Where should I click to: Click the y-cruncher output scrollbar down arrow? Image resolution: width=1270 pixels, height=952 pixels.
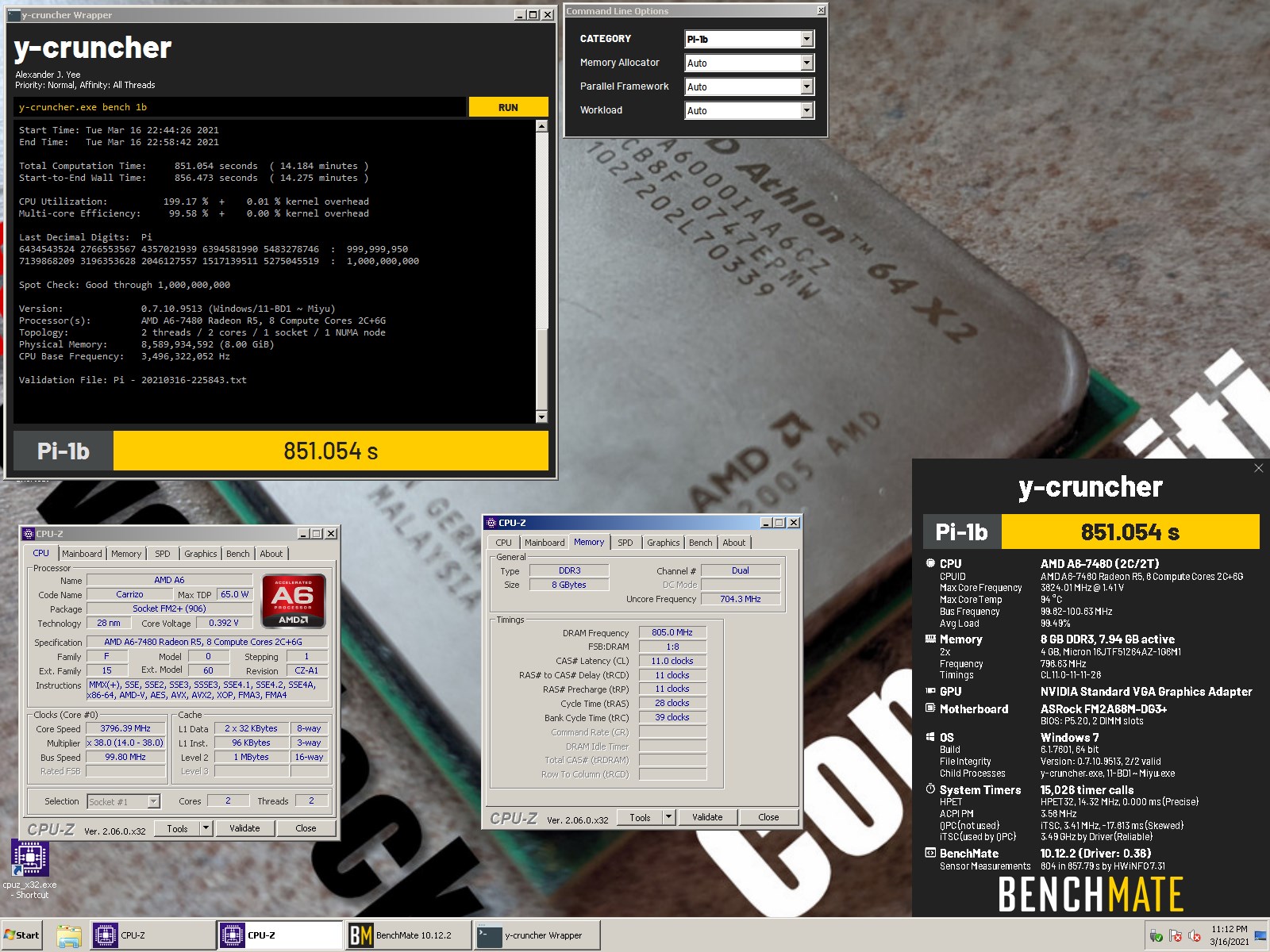click(x=541, y=416)
